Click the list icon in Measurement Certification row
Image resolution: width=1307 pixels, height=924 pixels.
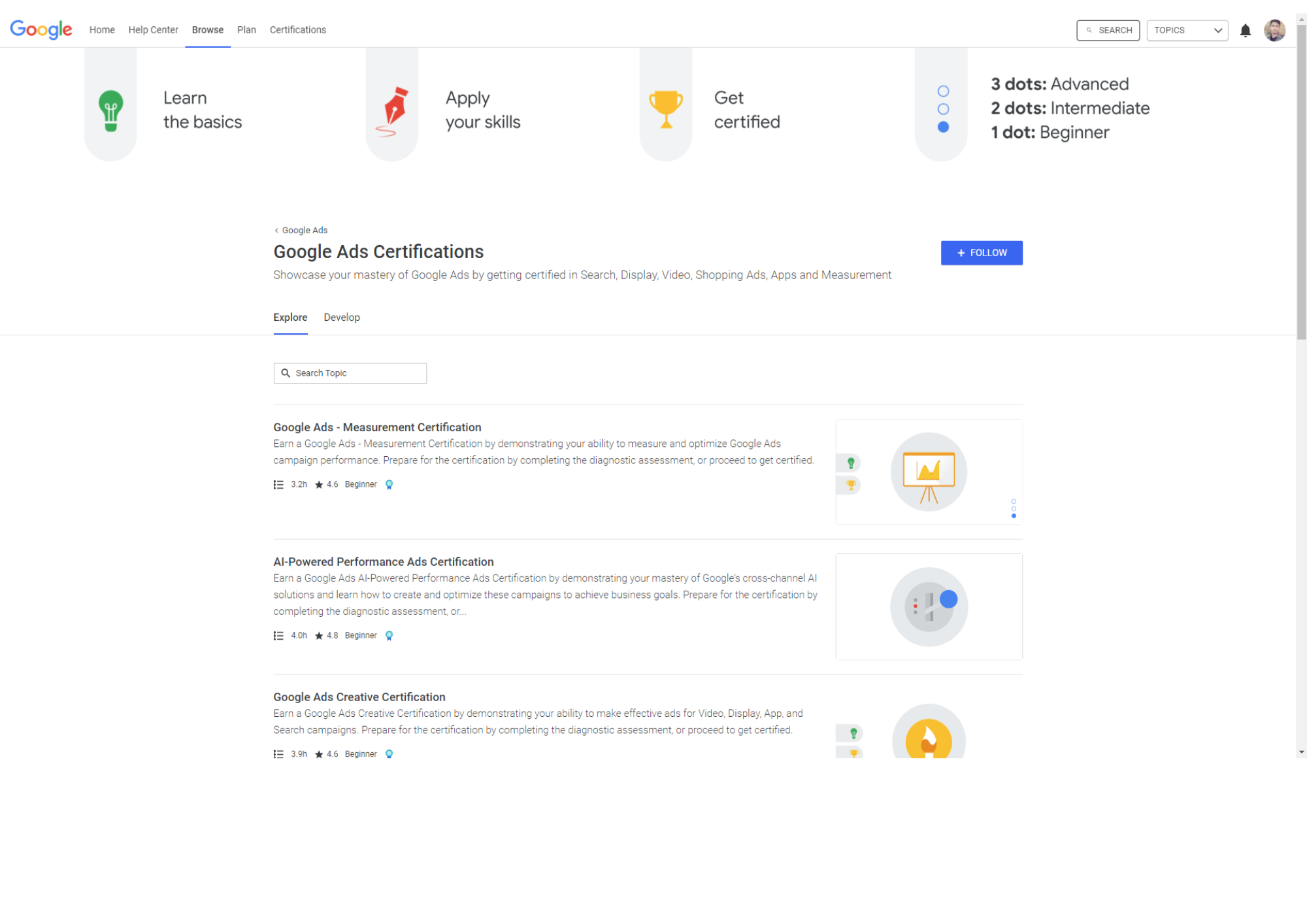tap(278, 484)
